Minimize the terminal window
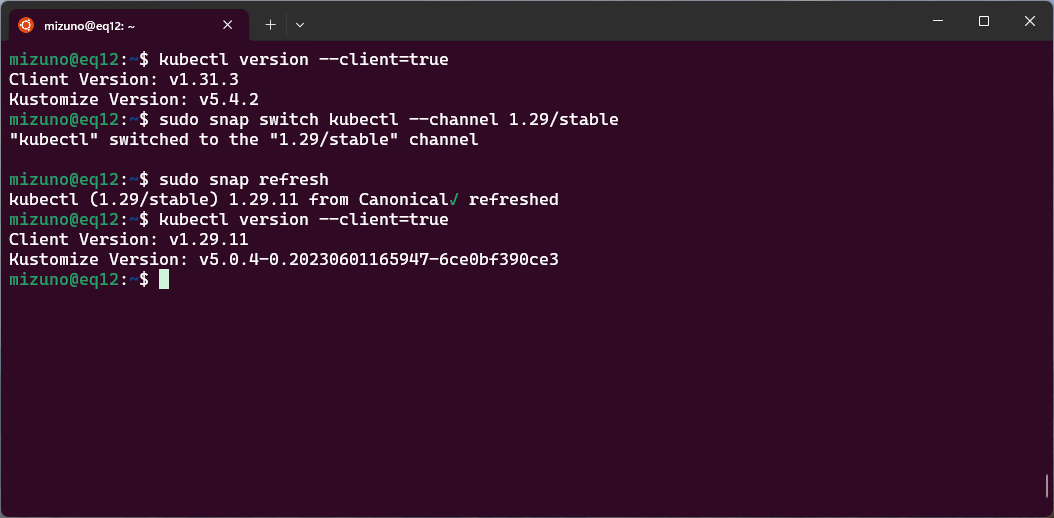This screenshot has width=1054, height=518. (938, 21)
